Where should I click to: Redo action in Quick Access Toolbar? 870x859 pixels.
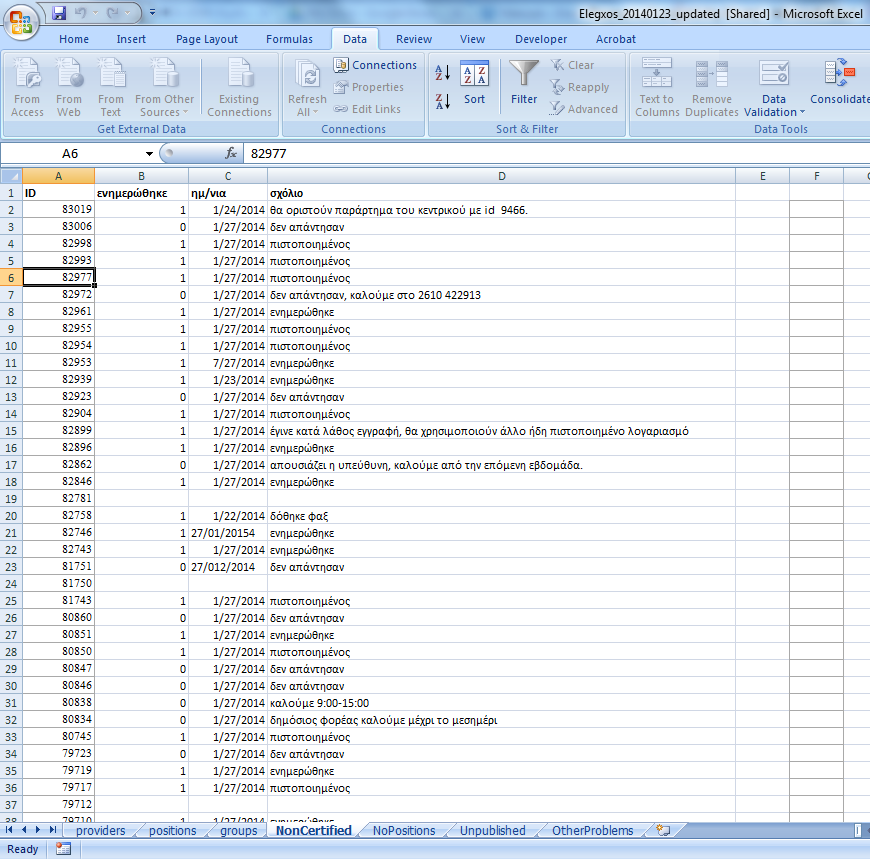113,13
